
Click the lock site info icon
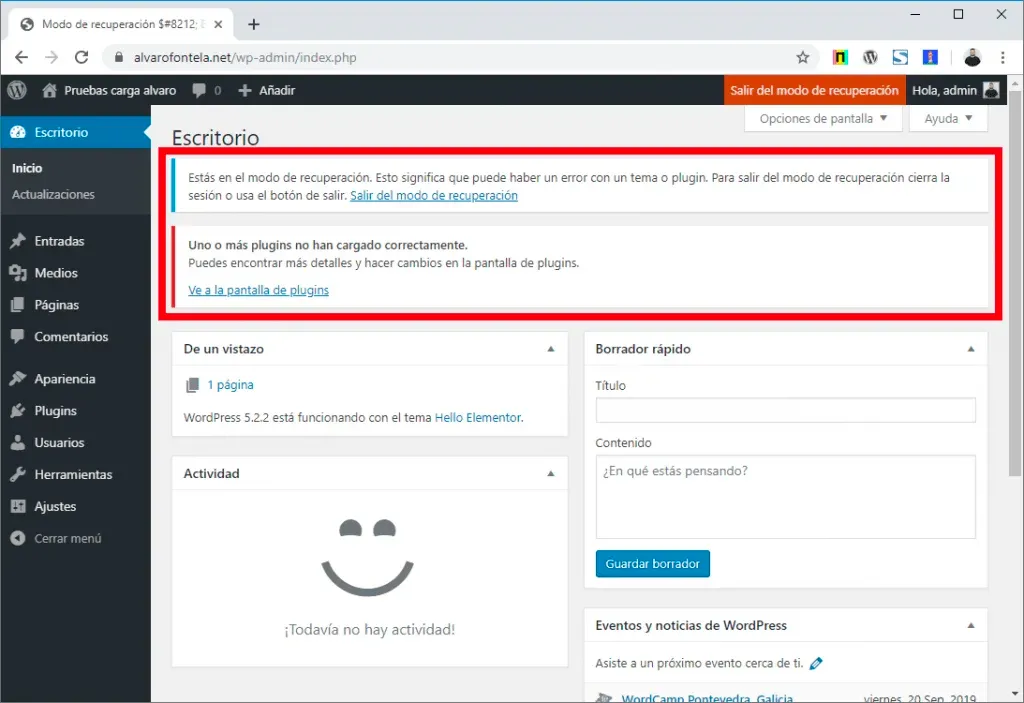(119, 57)
